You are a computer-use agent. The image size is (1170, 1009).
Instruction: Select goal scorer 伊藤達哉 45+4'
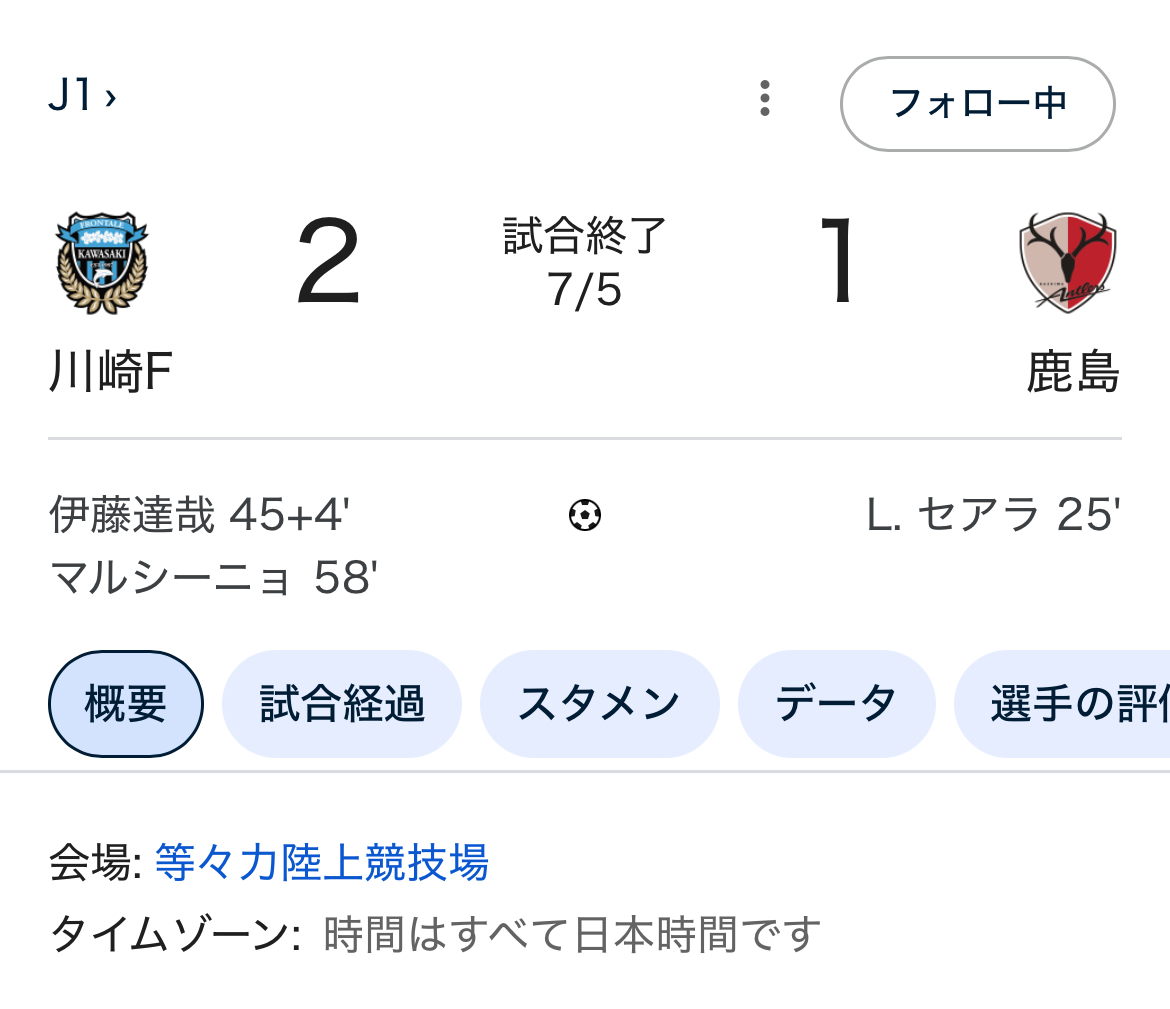tap(200, 516)
